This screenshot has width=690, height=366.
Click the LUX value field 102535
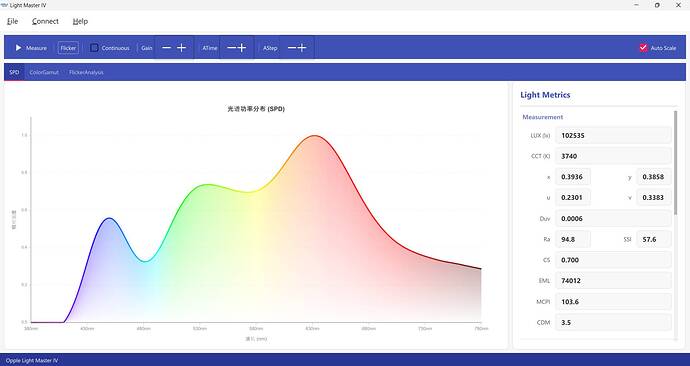tap(613, 135)
